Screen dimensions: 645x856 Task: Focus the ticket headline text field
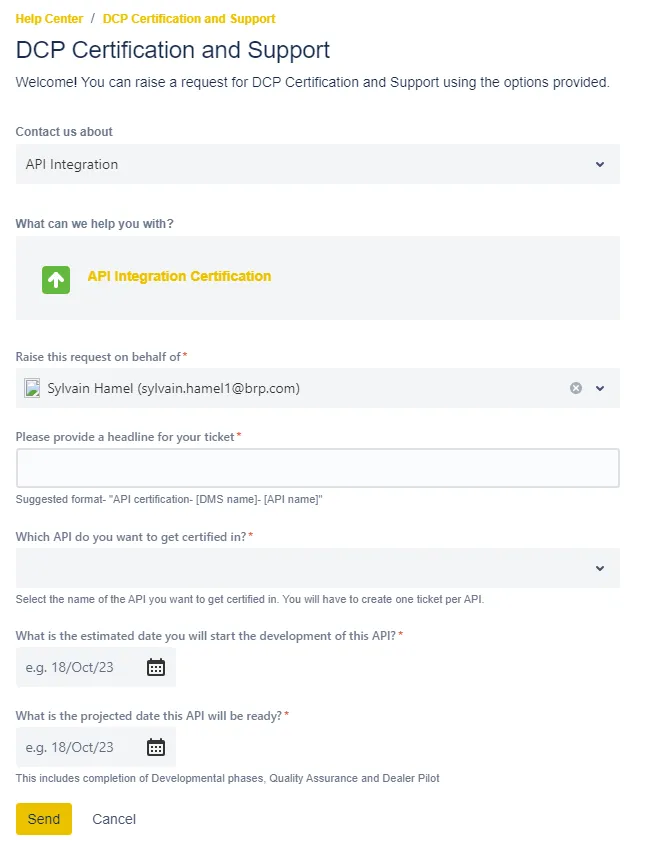tap(317, 468)
